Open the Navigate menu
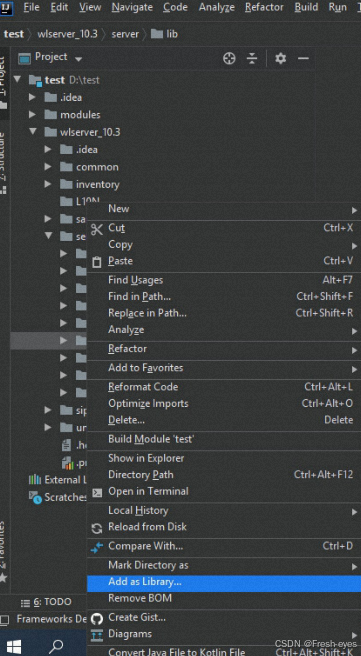 (132, 7)
